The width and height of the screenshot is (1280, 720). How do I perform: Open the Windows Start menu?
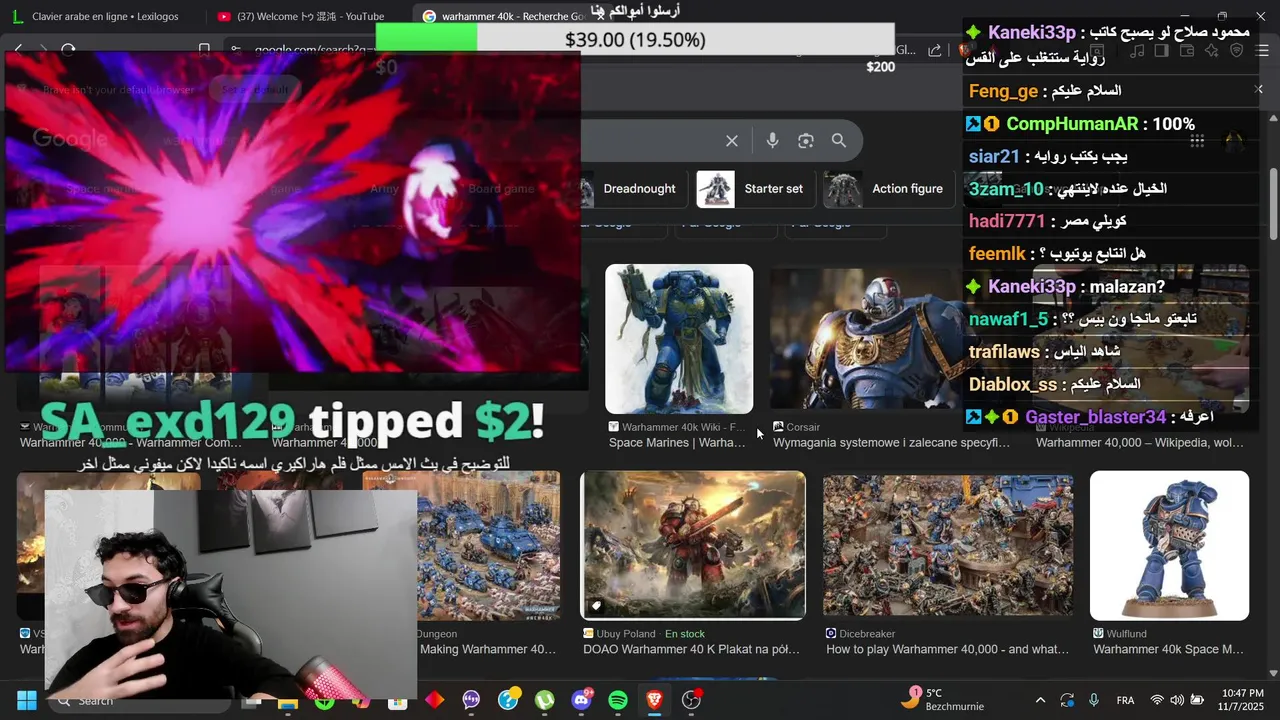pyautogui.click(x=27, y=701)
